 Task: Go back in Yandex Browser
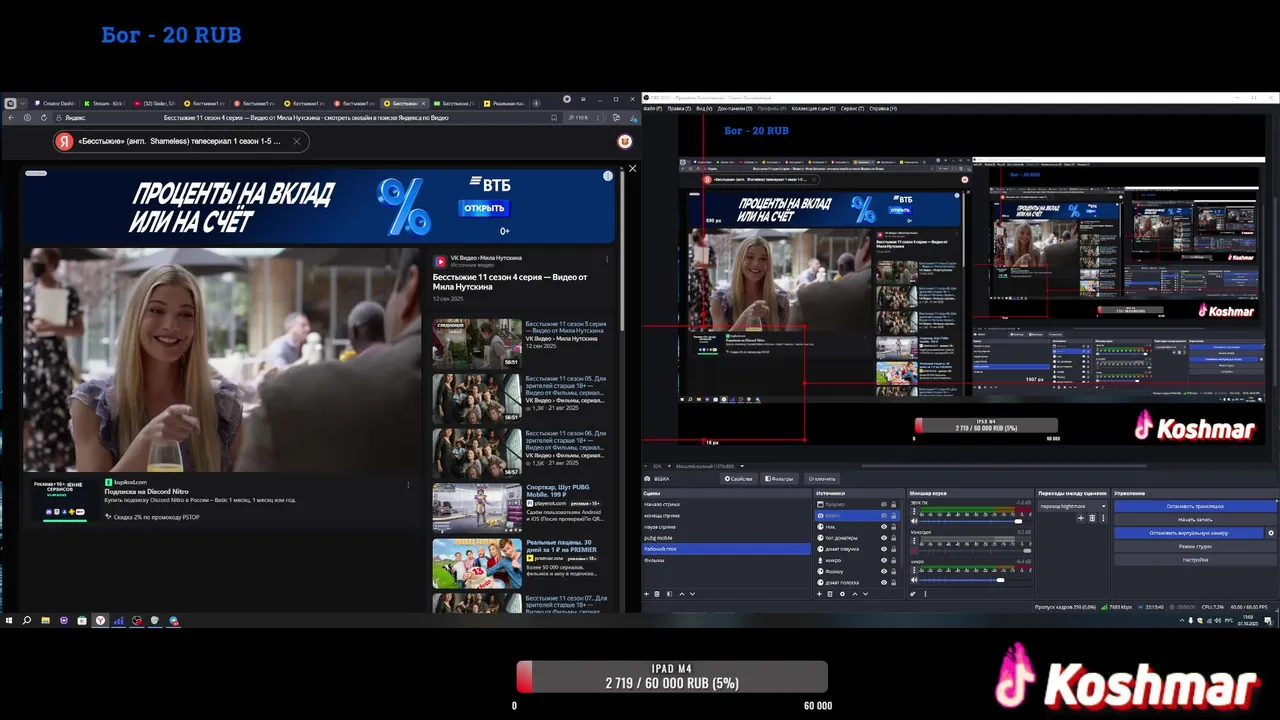tap(10, 118)
